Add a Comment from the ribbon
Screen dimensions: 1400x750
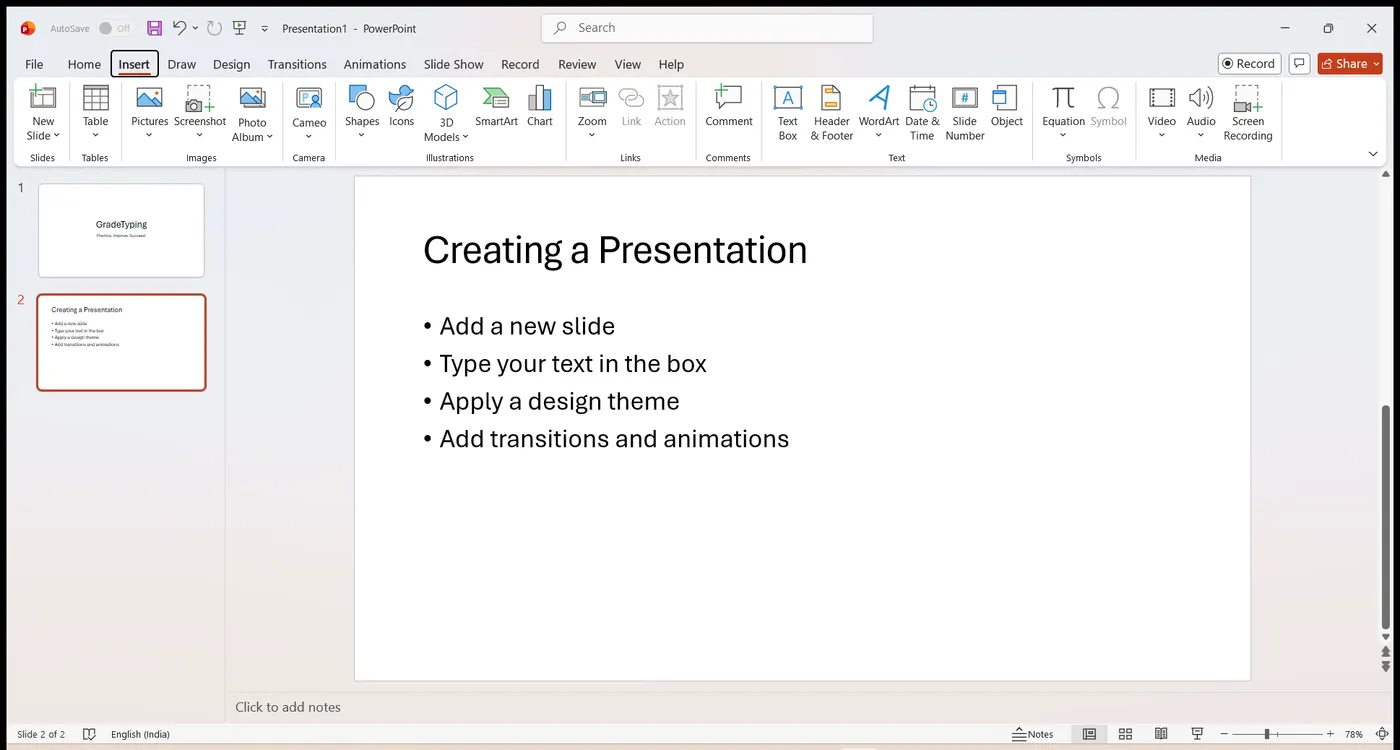tap(728, 106)
